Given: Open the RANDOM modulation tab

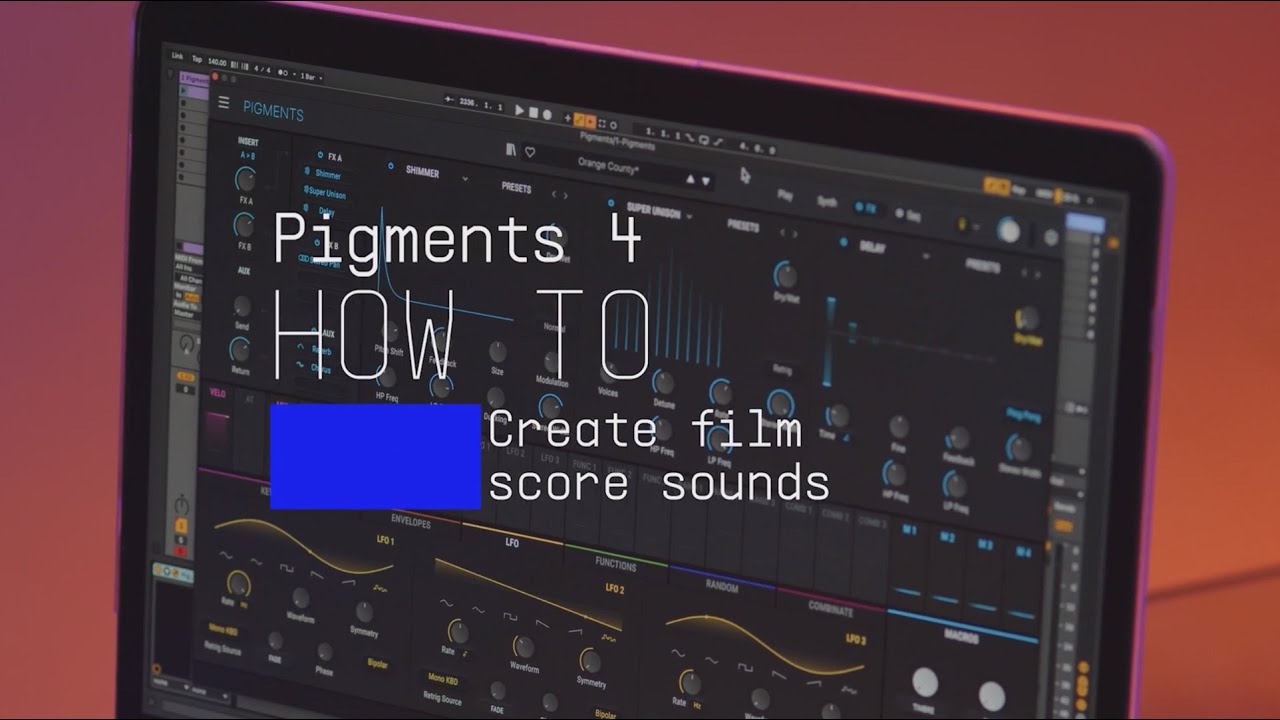Looking at the screenshot, I should click(722, 588).
